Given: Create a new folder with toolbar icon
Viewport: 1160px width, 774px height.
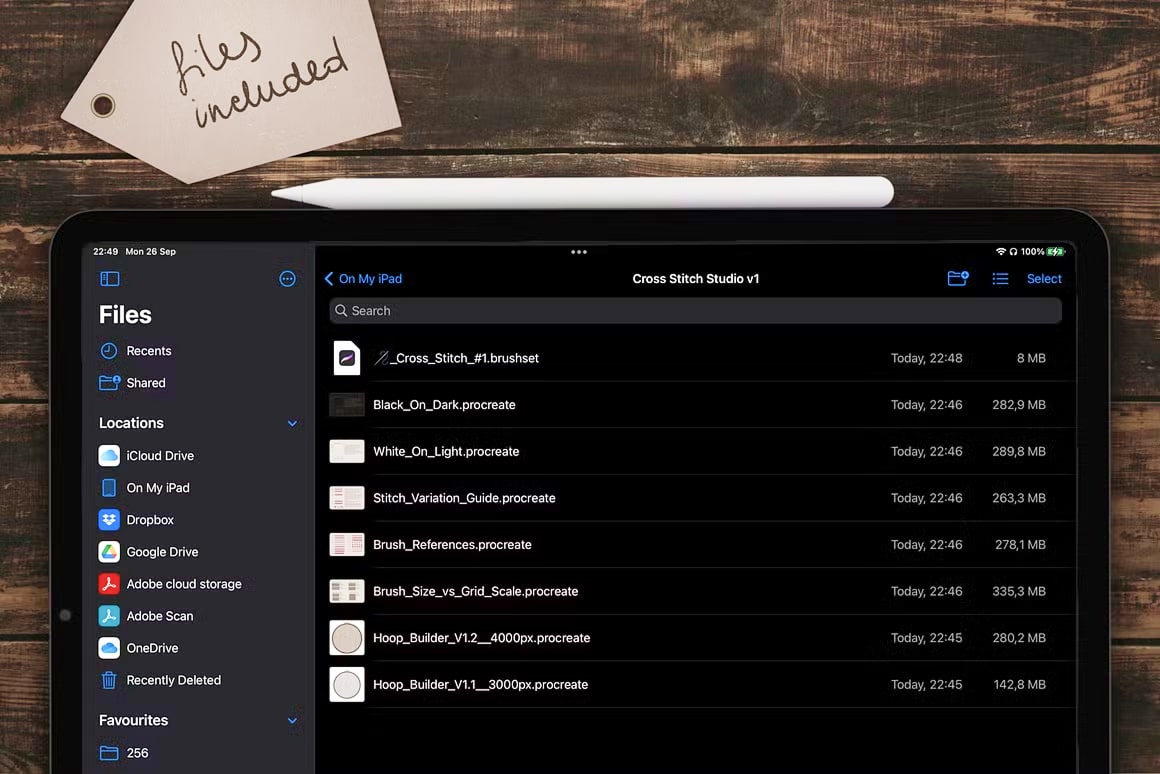Looking at the screenshot, I should point(958,278).
